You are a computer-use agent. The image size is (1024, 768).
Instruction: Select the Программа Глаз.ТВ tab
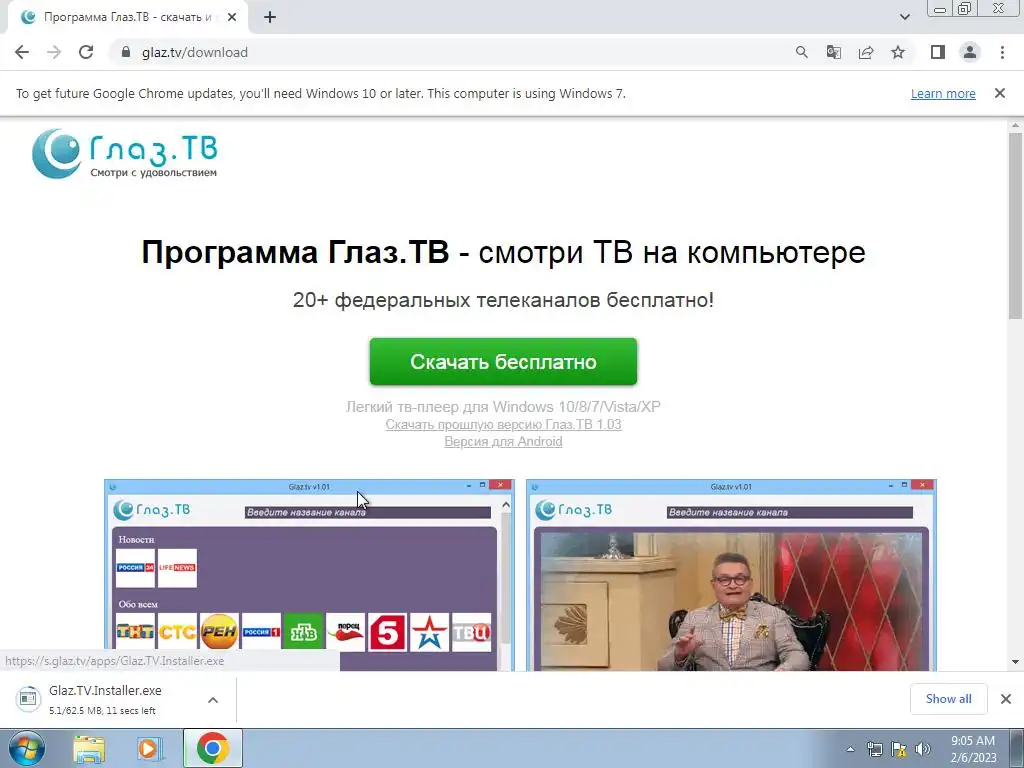click(127, 17)
